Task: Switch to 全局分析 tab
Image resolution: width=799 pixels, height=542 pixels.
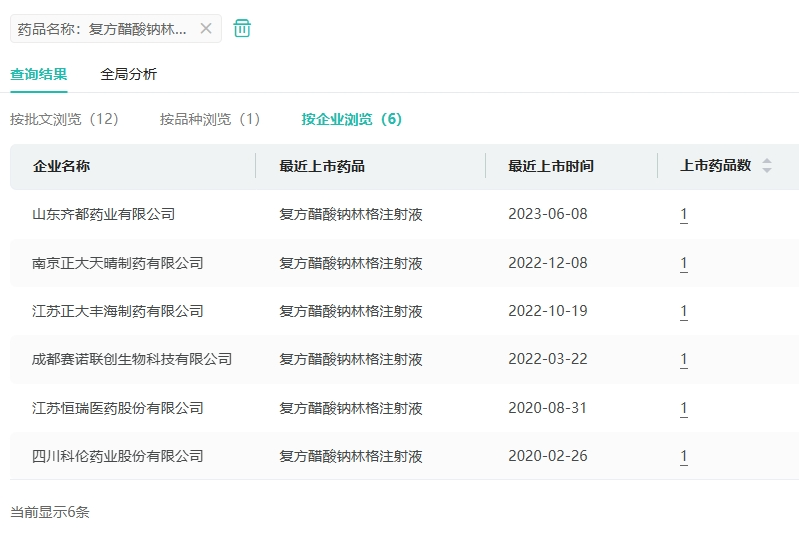Action: tap(128, 74)
